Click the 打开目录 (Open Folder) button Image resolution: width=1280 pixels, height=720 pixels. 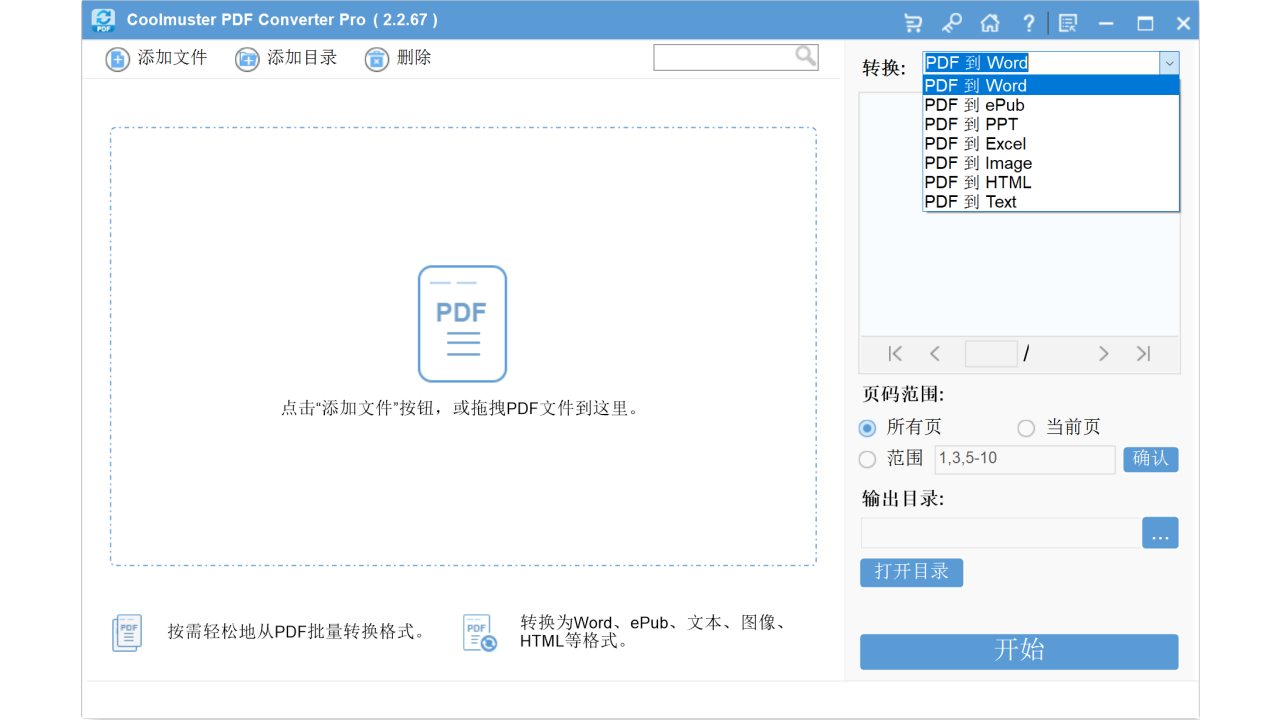click(x=911, y=572)
